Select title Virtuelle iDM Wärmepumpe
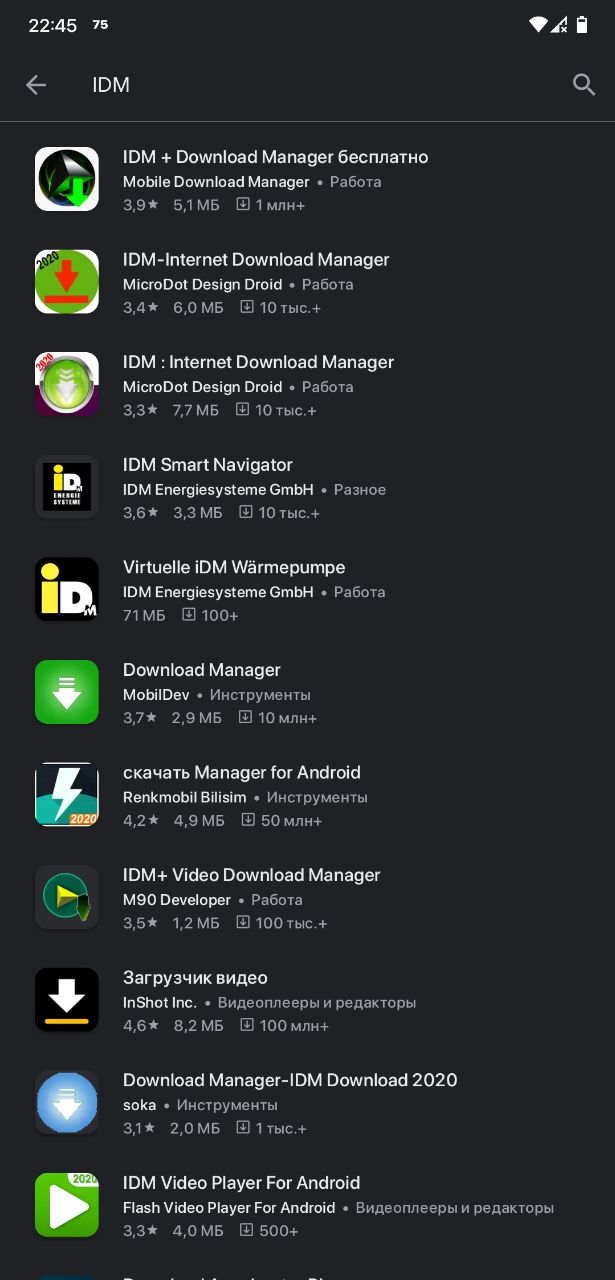Image resolution: width=615 pixels, height=1280 pixels. click(x=234, y=567)
